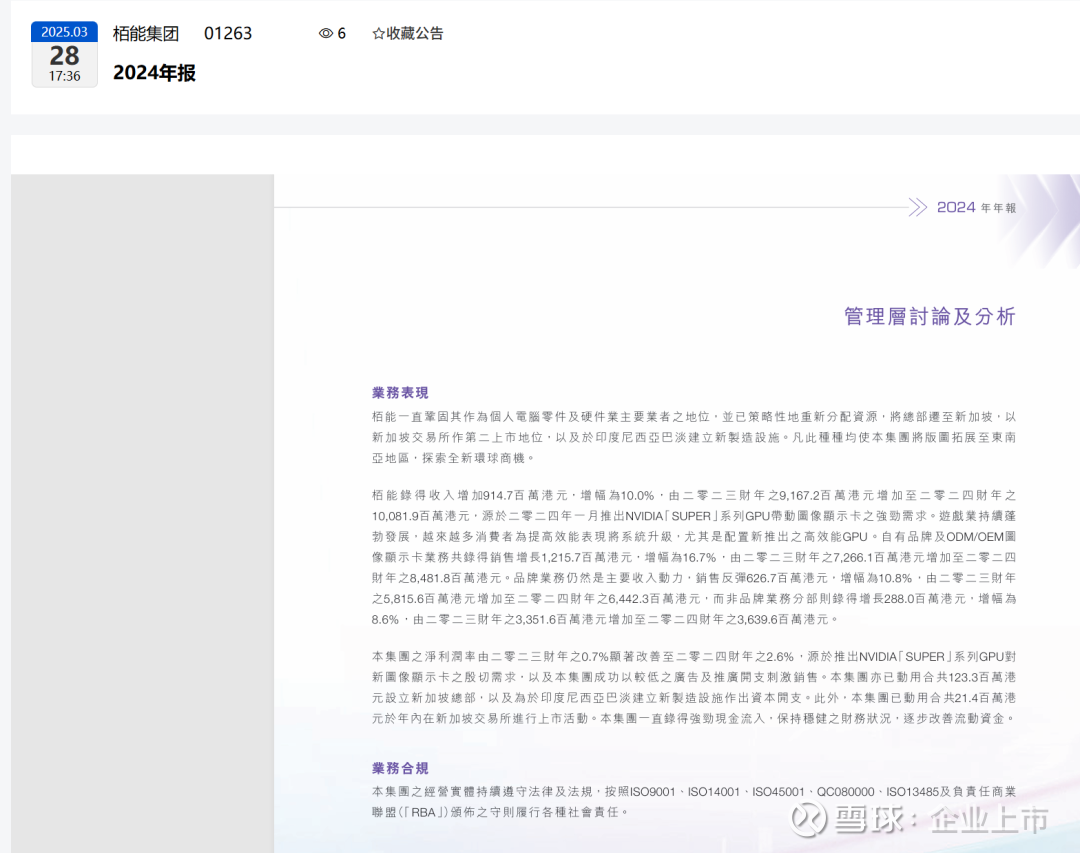The width and height of the screenshot is (1080, 853).
Task: Click the double-chevron arrow before 2024 年年報
Action: [x=917, y=207]
